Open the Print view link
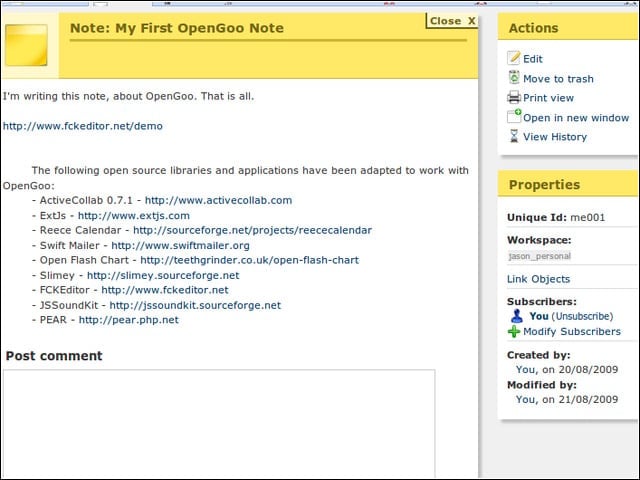The width and height of the screenshot is (640, 480). (548, 98)
